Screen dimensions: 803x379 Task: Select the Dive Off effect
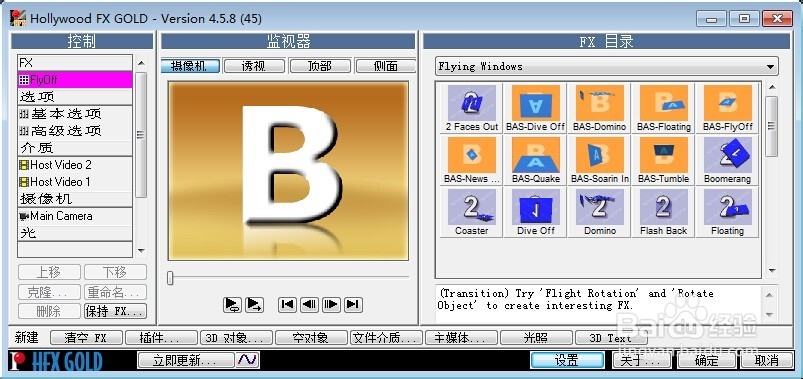pyautogui.click(x=536, y=212)
